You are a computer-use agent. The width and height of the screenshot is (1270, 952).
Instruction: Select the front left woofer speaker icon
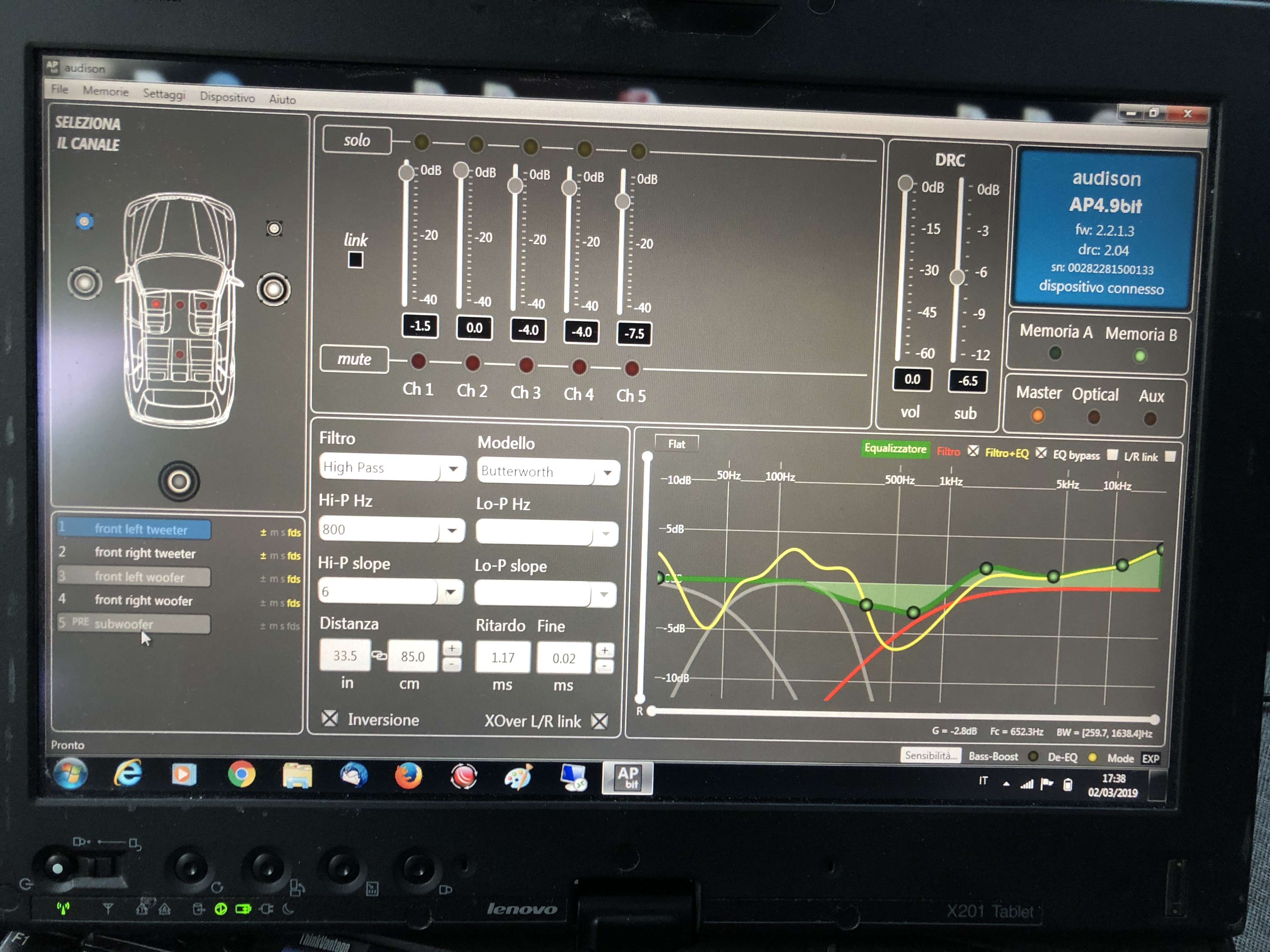(85, 283)
